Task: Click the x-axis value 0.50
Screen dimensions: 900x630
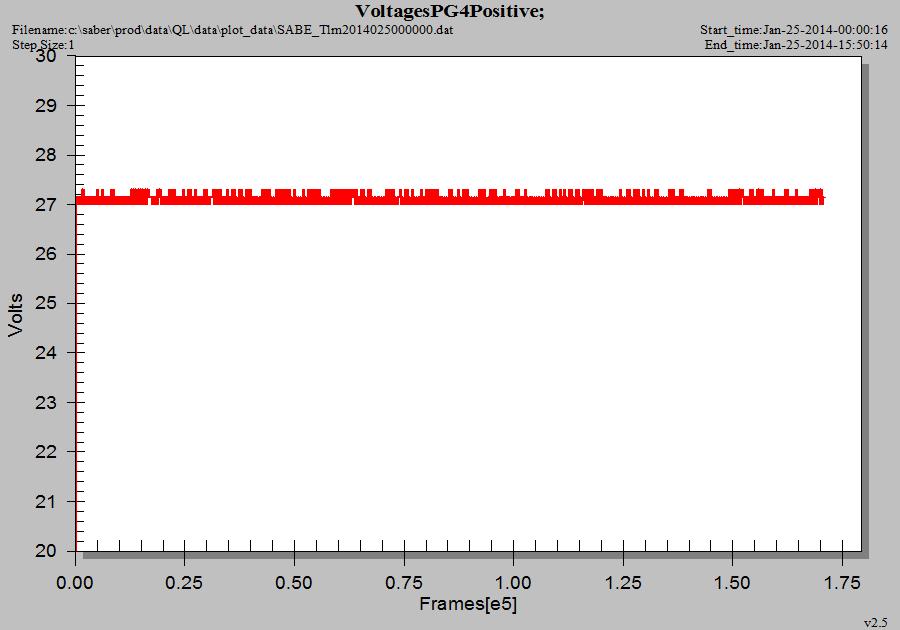Action: (294, 583)
